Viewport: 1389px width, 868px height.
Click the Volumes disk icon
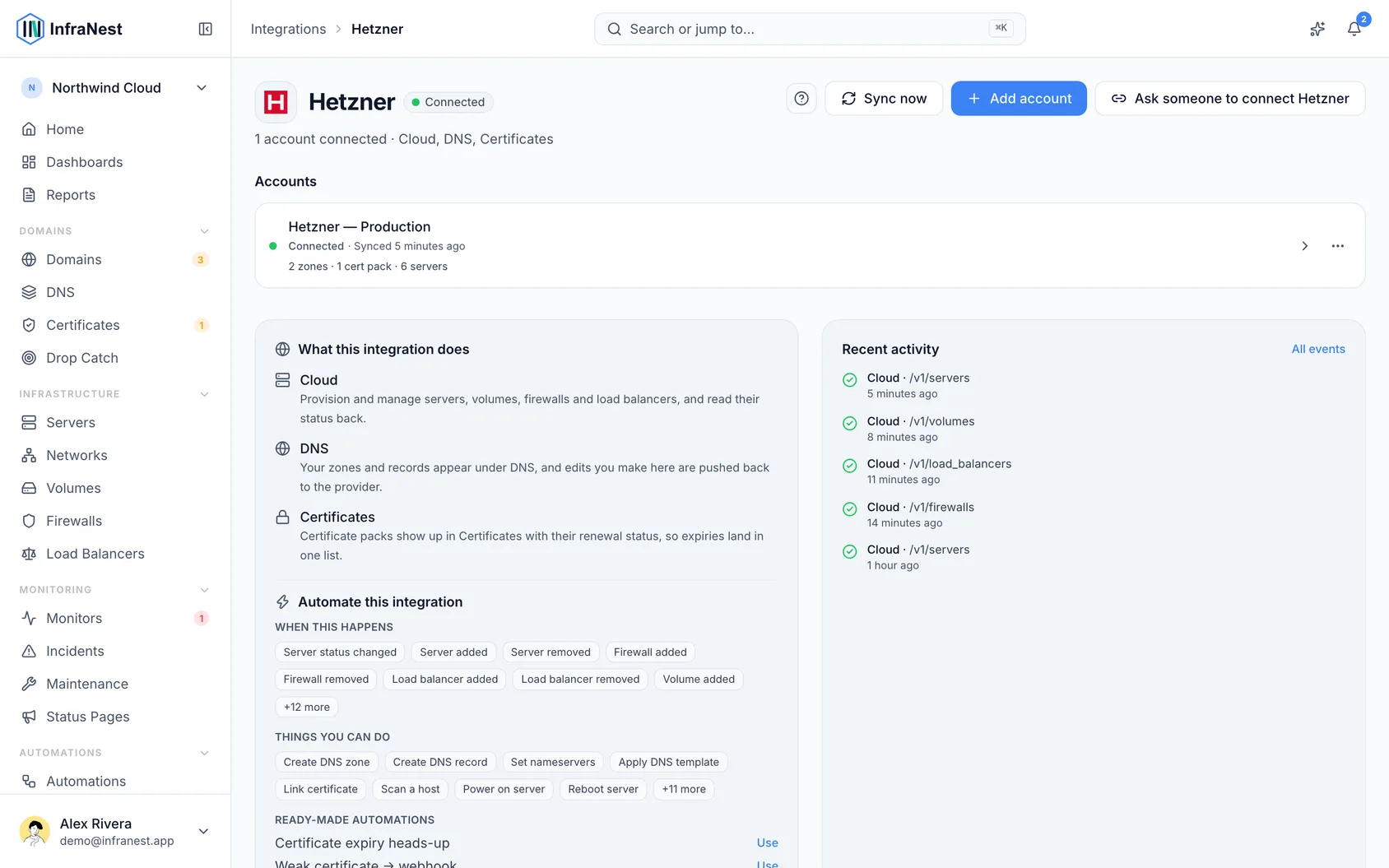[29, 488]
